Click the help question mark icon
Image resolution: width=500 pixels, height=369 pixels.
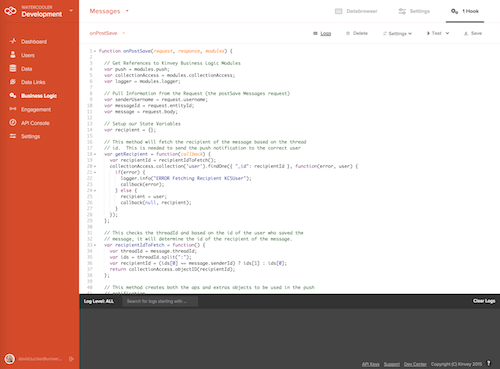pyautogui.click(x=489, y=363)
